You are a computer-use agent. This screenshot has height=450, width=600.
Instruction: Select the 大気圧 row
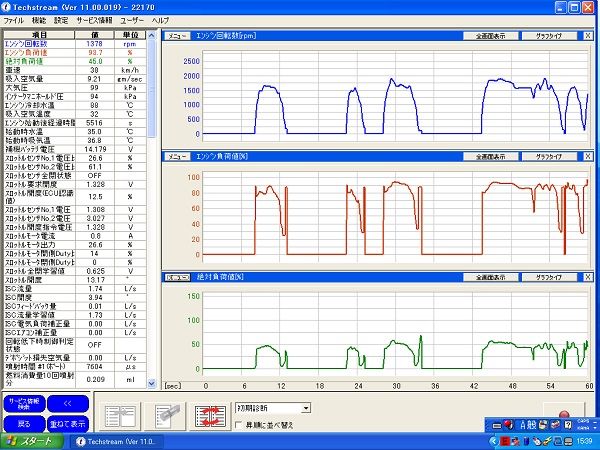click(x=75, y=88)
